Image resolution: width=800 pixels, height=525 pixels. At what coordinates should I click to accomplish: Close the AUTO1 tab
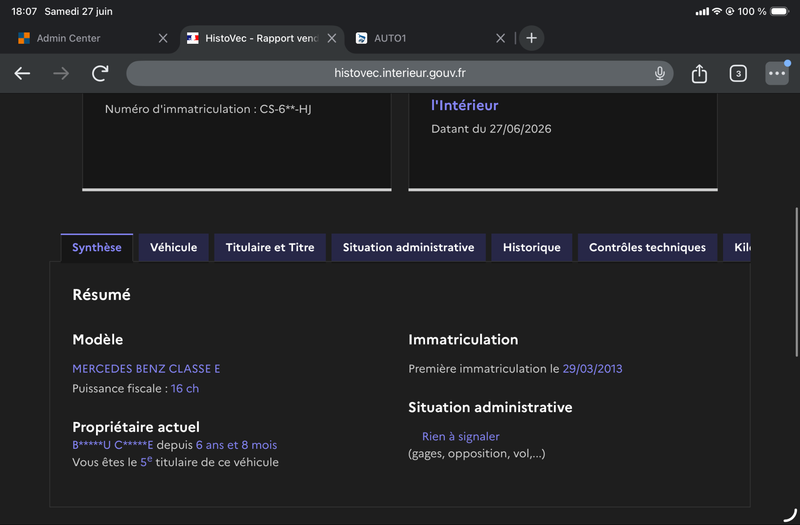(501, 38)
